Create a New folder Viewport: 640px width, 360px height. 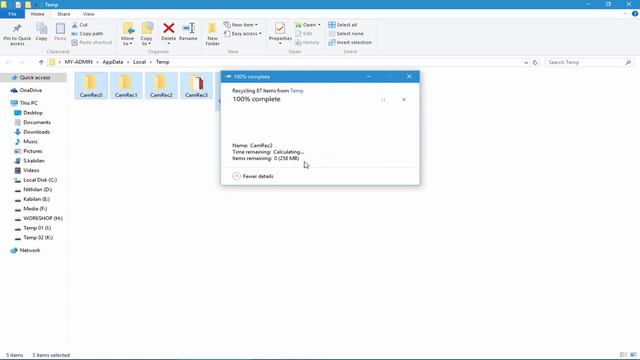coord(212,34)
